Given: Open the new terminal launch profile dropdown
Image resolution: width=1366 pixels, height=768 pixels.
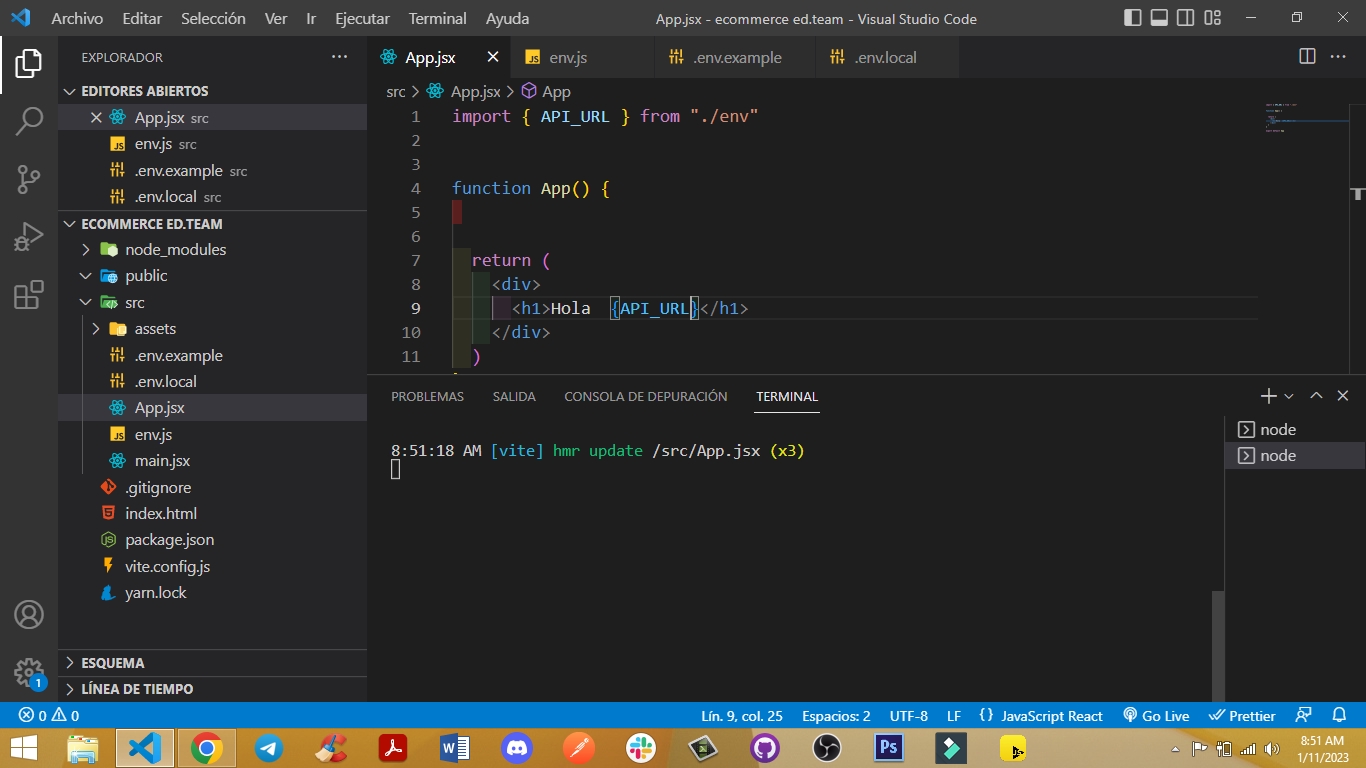Looking at the screenshot, I should [1289, 397].
